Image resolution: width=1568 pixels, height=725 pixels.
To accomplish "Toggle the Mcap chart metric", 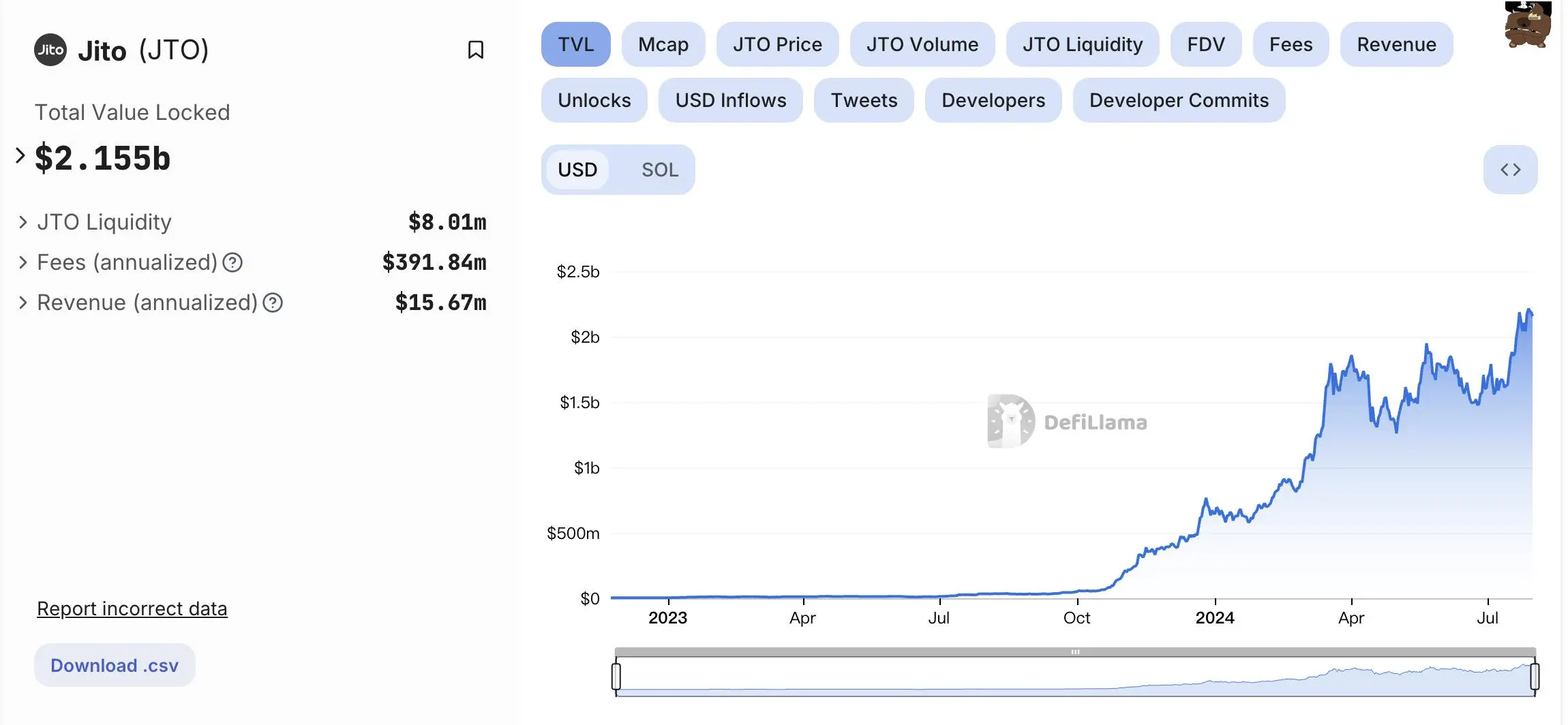I will 663,44.
